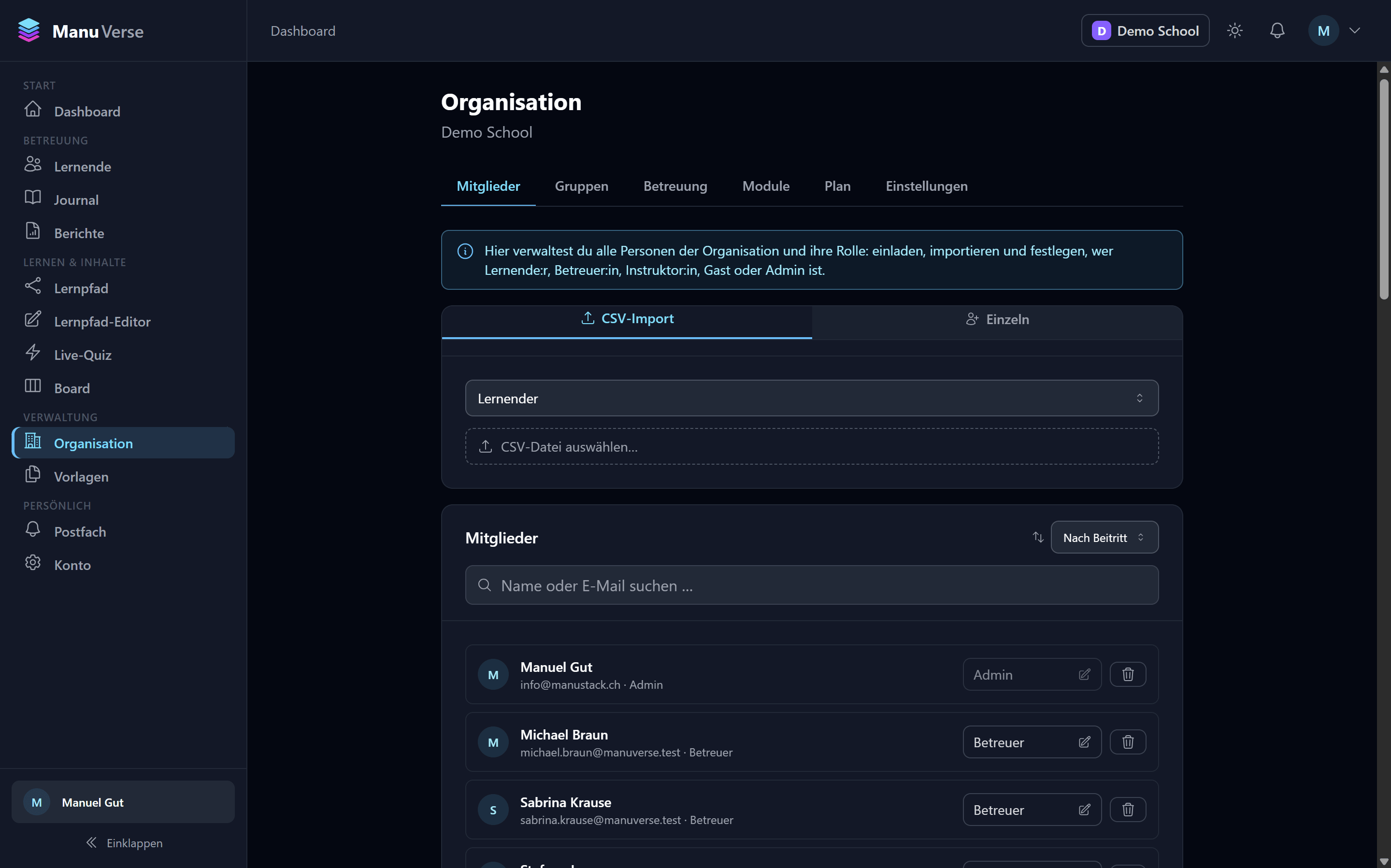
Task: Collapse the sidebar with Einklappen
Action: pyautogui.click(x=123, y=842)
